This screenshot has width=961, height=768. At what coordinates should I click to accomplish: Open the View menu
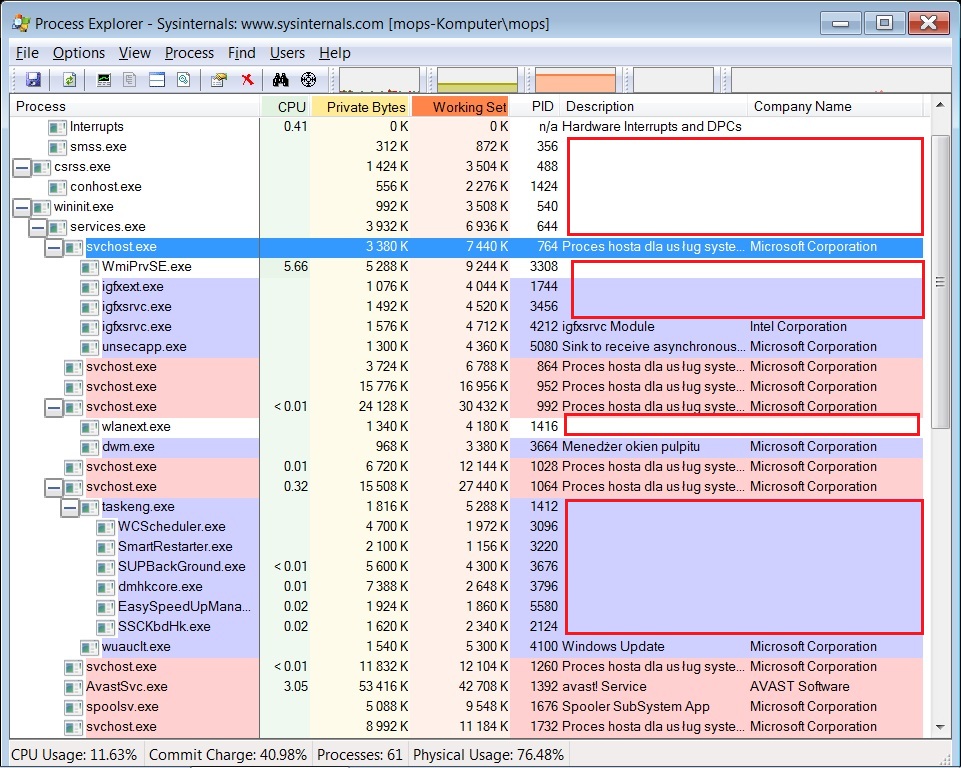tap(134, 53)
